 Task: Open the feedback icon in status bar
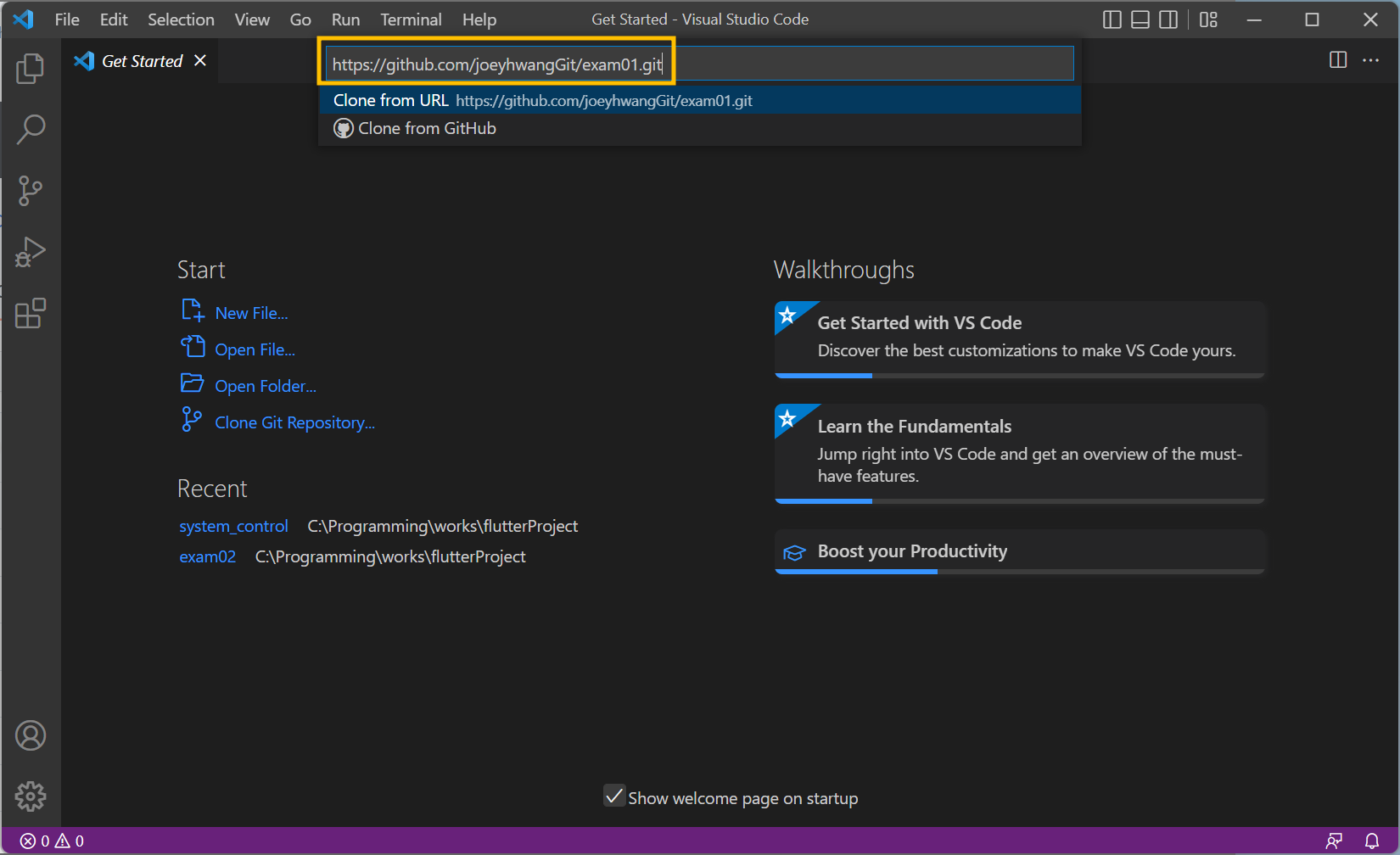click(1334, 841)
